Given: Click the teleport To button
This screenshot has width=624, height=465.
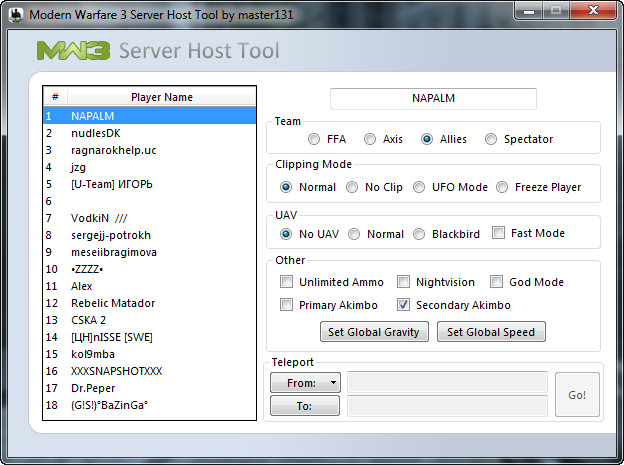Looking at the screenshot, I should 304,406.
